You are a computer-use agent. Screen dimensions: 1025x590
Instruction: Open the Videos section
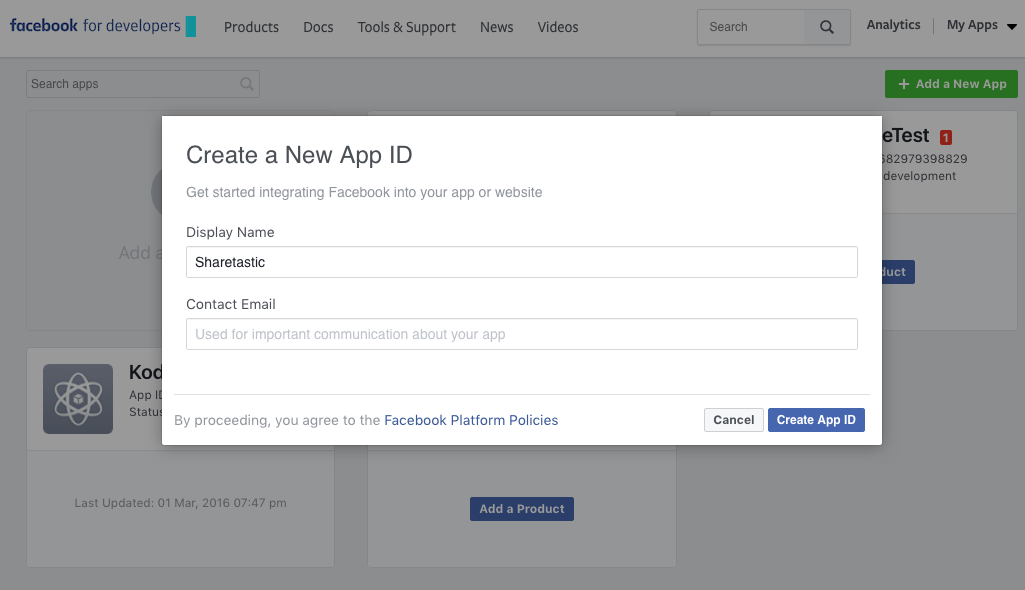point(557,27)
